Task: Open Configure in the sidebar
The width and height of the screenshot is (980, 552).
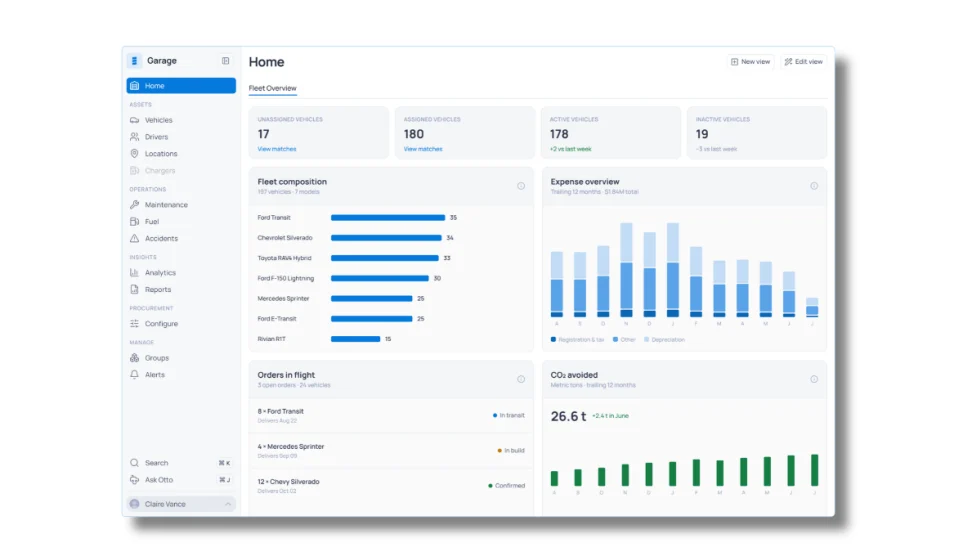Action: point(181,324)
